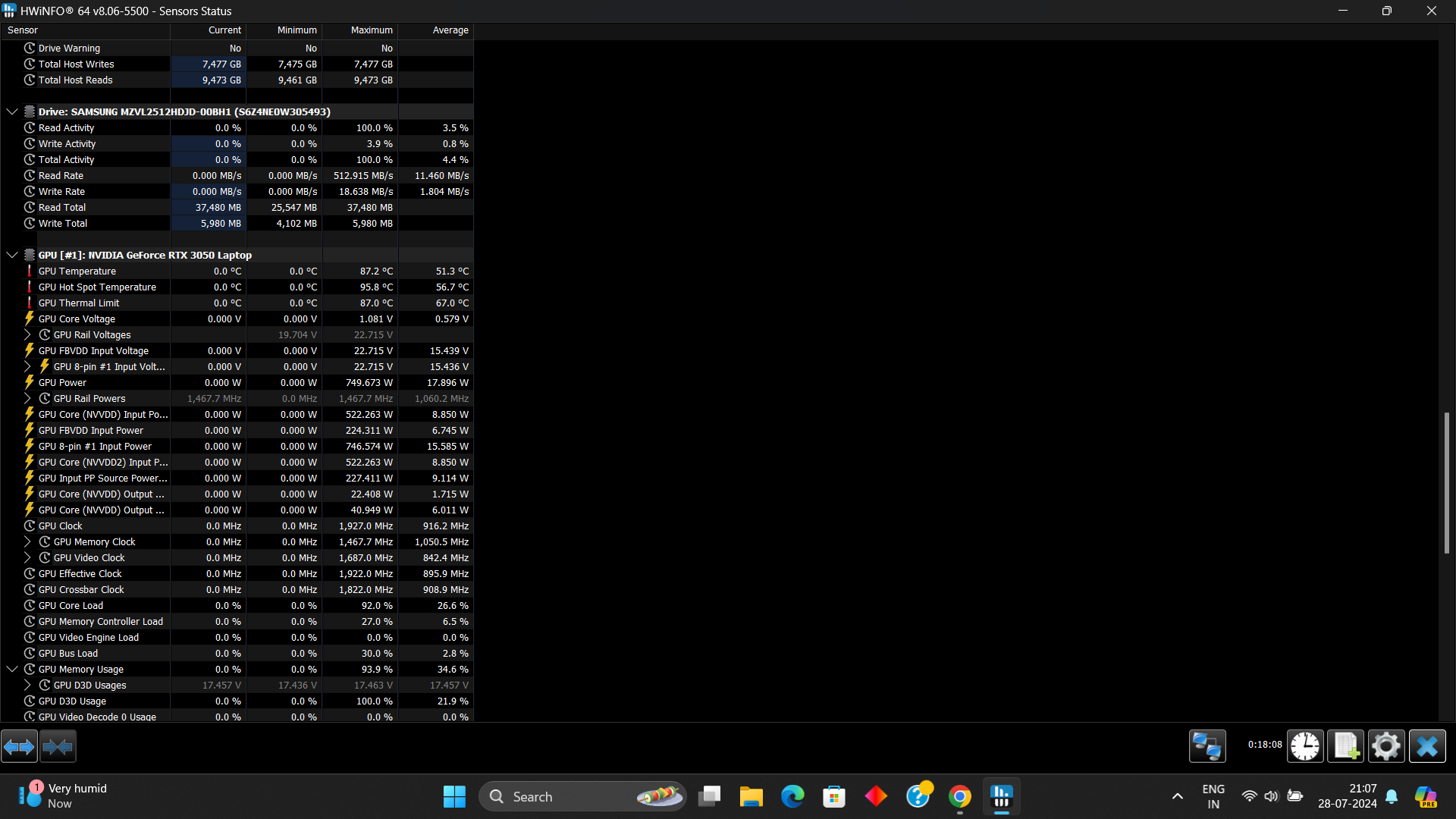Click the GPU Power lightning icon

click(x=30, y=383)
